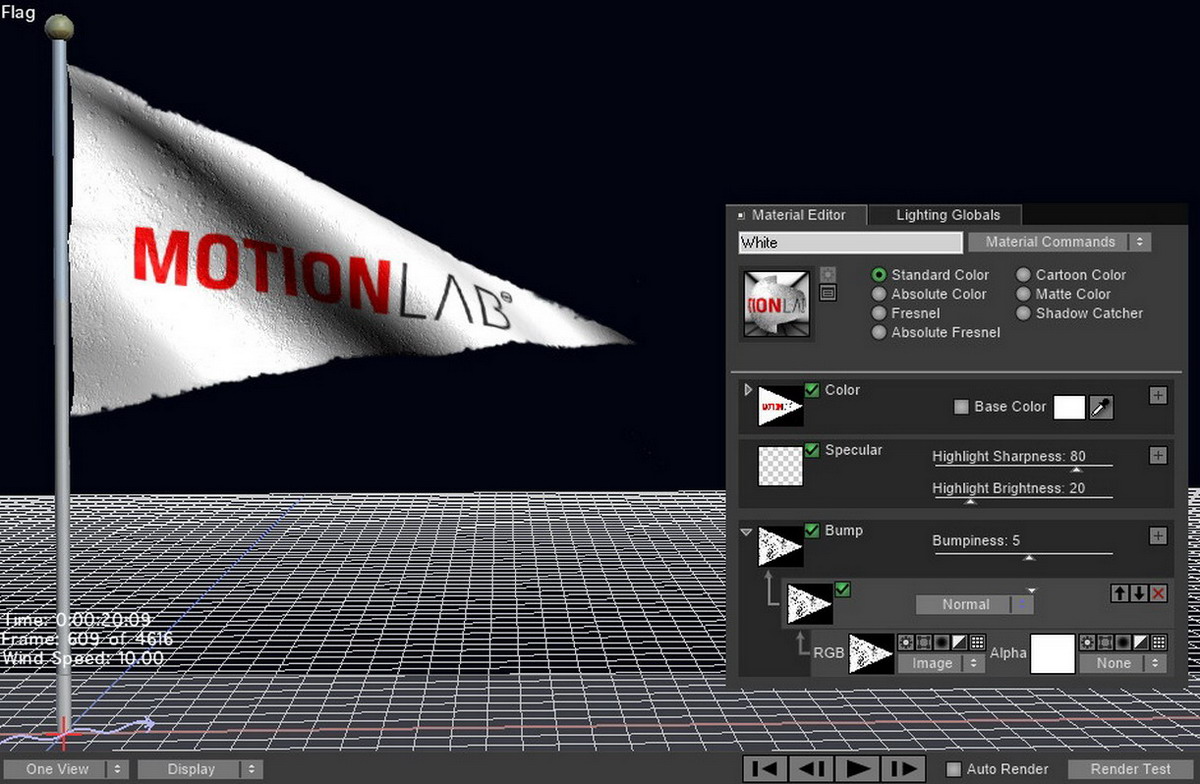This screenshot has height=784, width=1200.
Task: Click the second RGB source icon
Action: 924,642
